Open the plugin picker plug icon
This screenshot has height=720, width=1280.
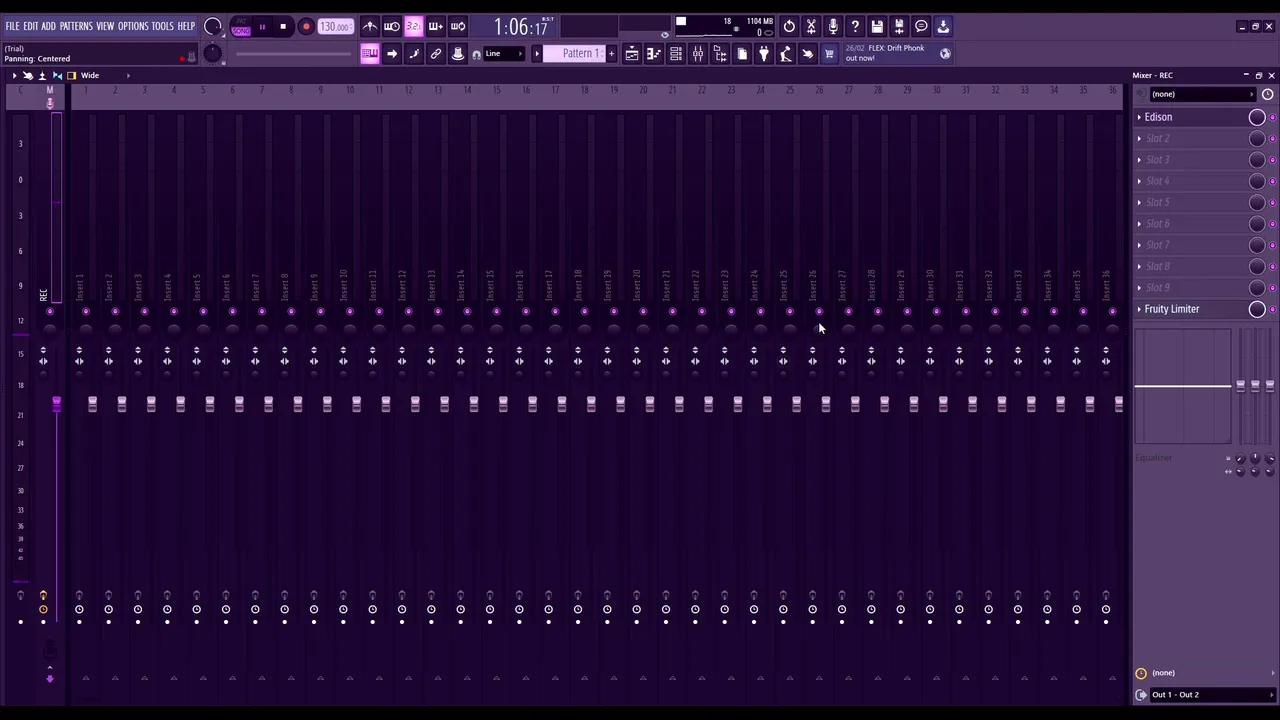click(x=764, y=54)
